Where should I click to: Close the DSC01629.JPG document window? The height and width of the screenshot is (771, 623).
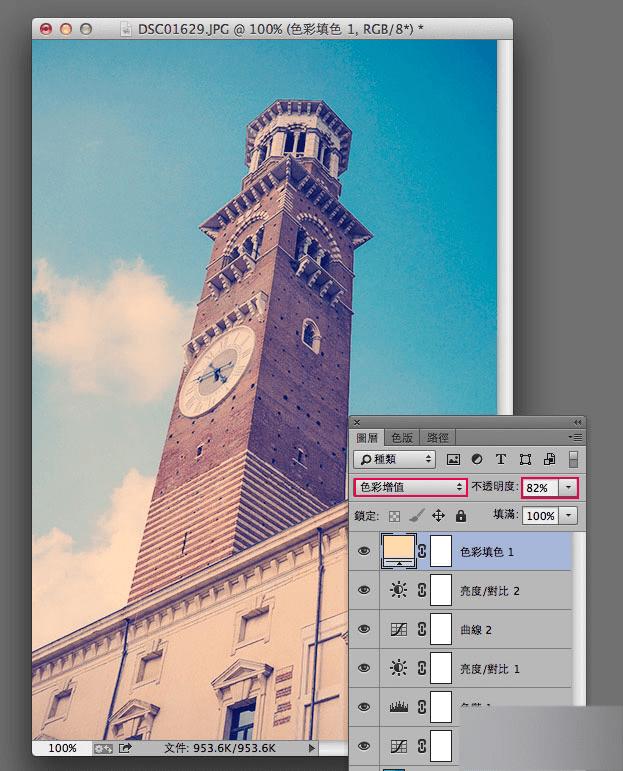[x=45, y=30]
